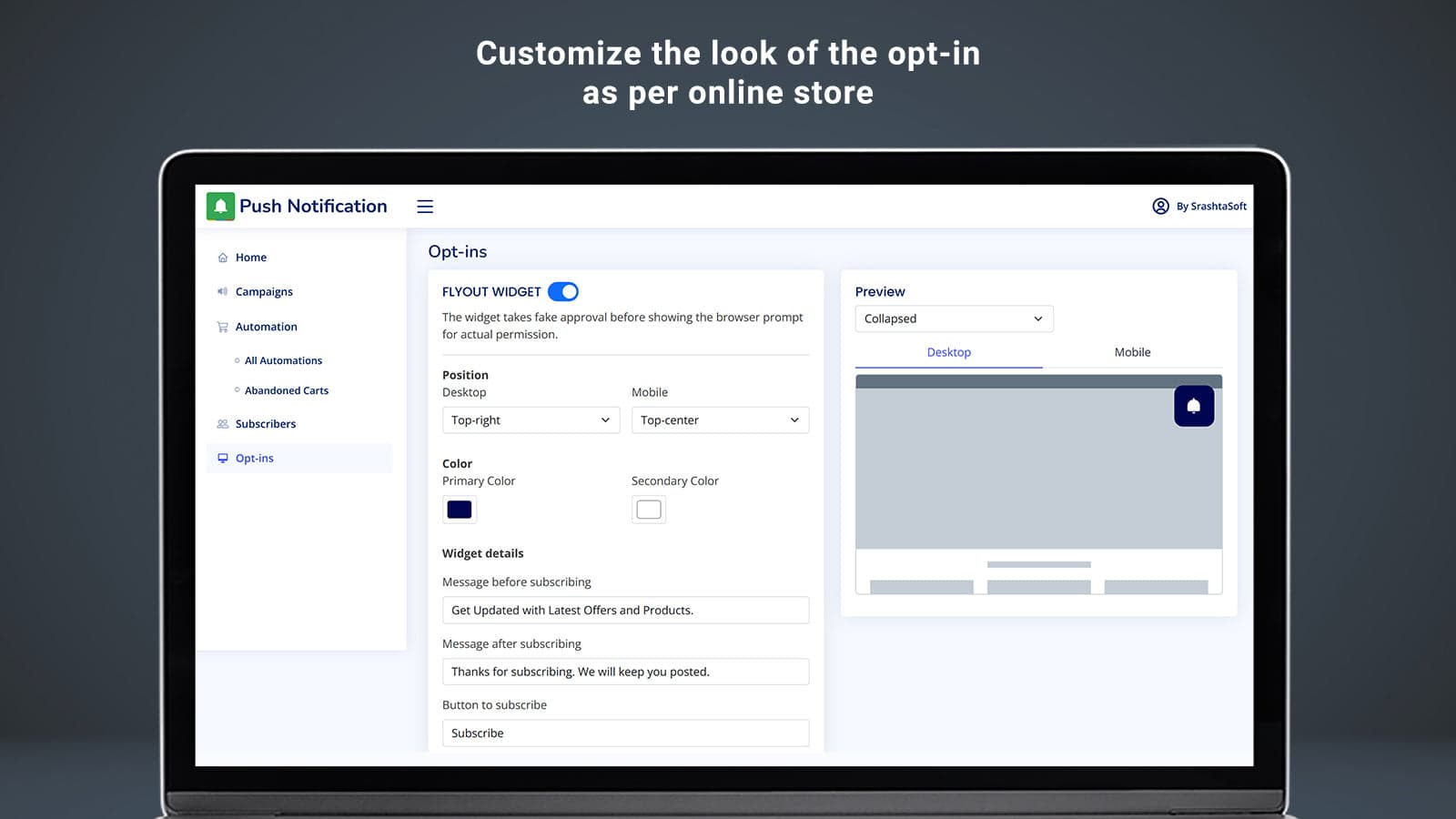Open the Desktop position dropdown
This screenshot has height=819, width=1456.
click(531, 420)
